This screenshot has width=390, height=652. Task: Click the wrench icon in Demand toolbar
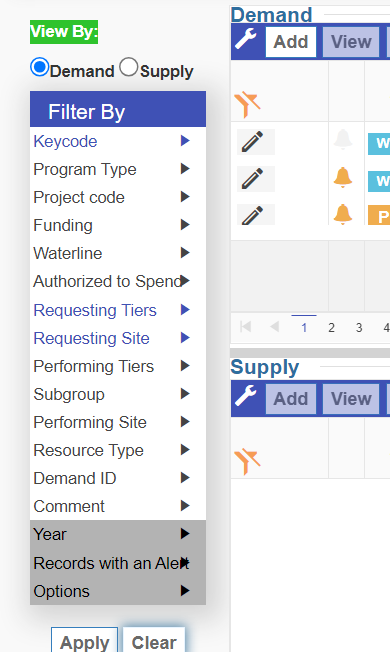[246, 40]
